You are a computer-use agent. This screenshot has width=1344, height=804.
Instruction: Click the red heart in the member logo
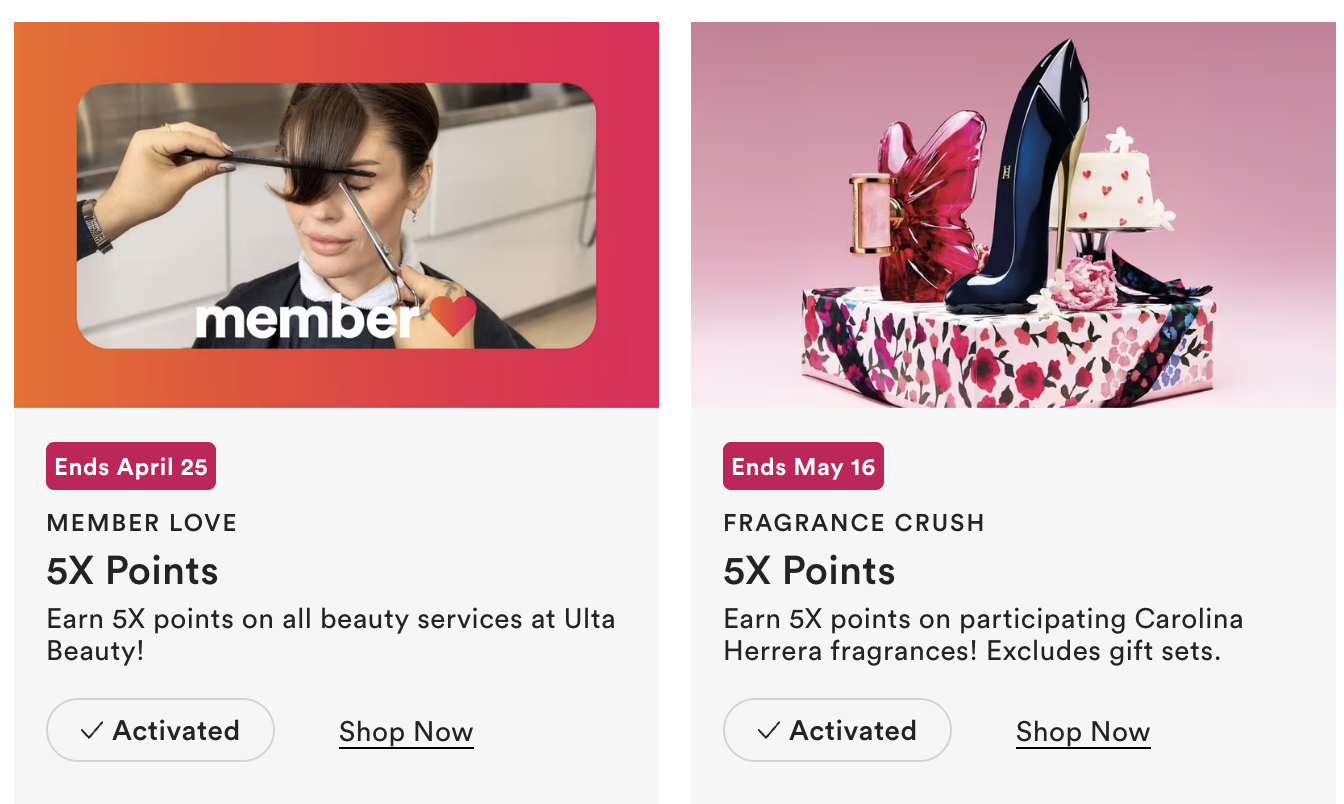(452, 318)
